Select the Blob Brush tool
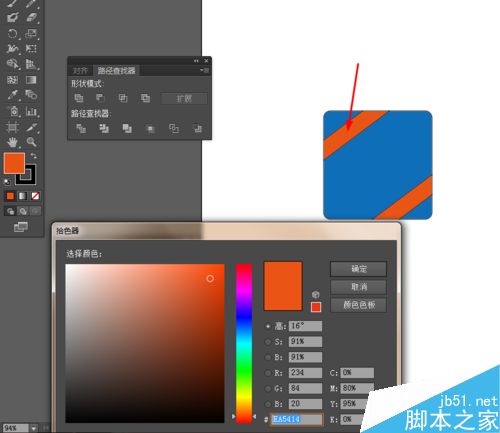 click(12, 17)
